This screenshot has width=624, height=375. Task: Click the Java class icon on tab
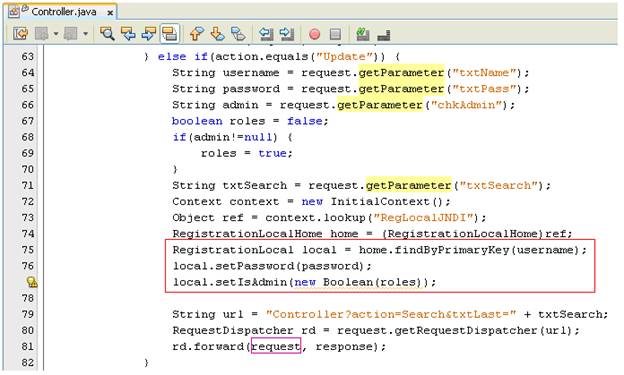[14, 12]
